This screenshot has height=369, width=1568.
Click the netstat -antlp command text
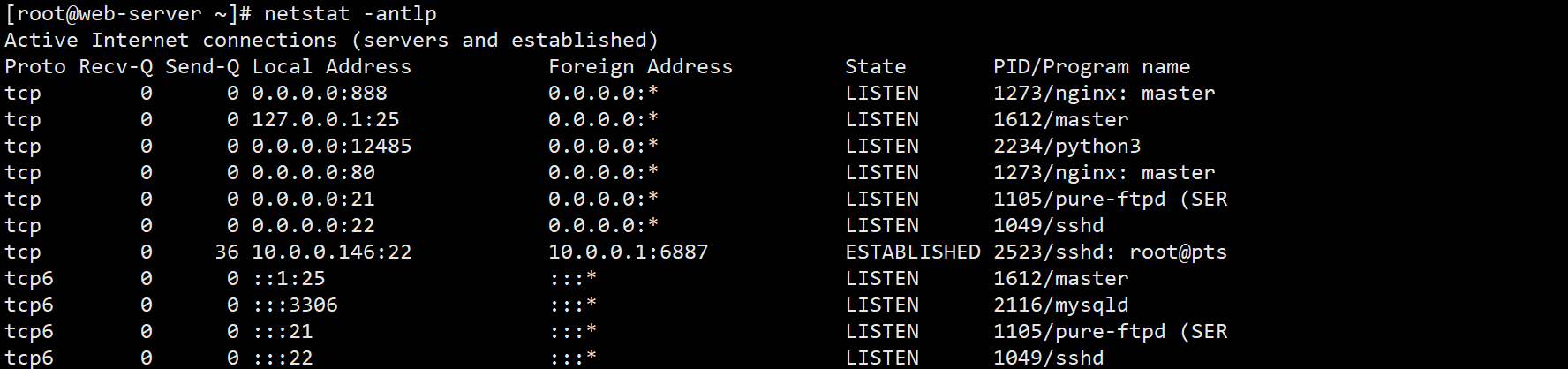click(x=351, y=14)
